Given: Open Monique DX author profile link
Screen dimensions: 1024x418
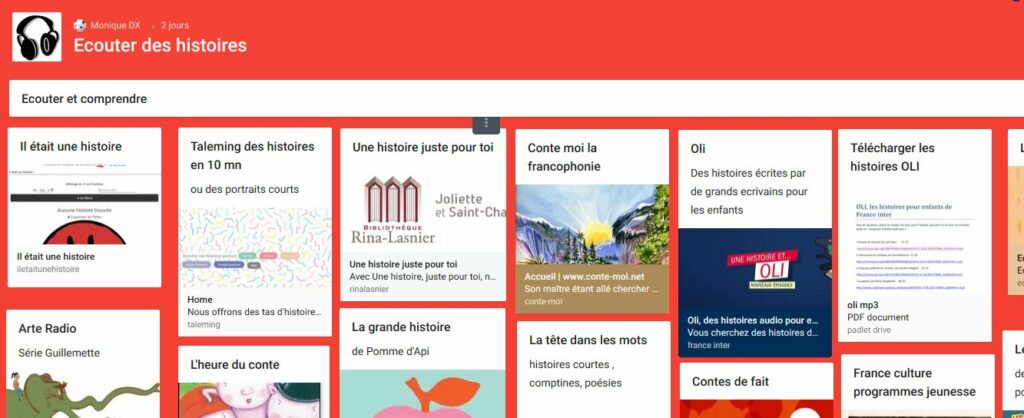Looking at the screenshot, I should (115, 25).
